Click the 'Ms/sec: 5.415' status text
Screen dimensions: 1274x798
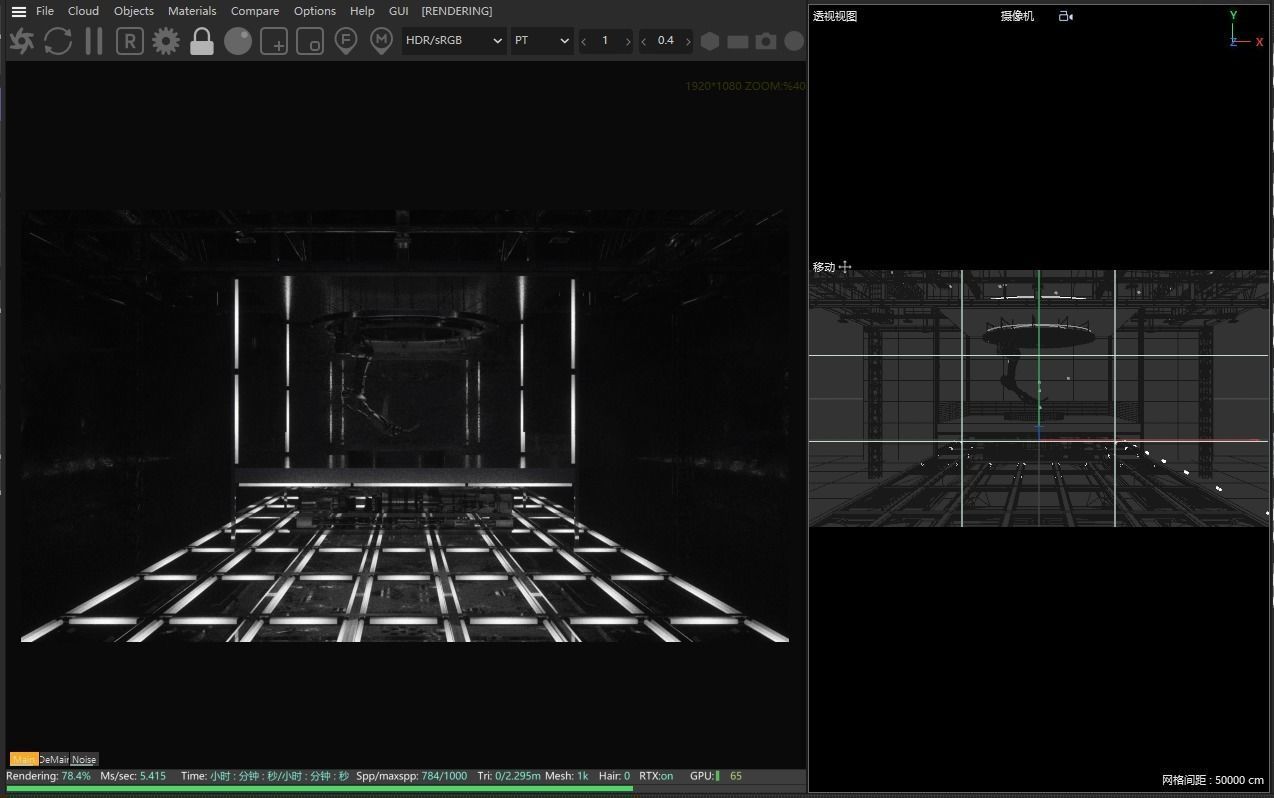pyautogui.click(x=133, y=776)
